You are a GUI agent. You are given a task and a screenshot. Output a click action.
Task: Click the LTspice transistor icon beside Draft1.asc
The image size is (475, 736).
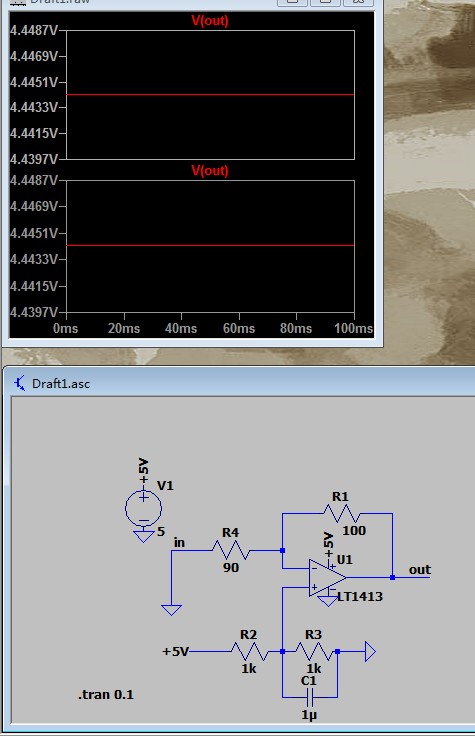pyautogui.click(x=19, y=383)
